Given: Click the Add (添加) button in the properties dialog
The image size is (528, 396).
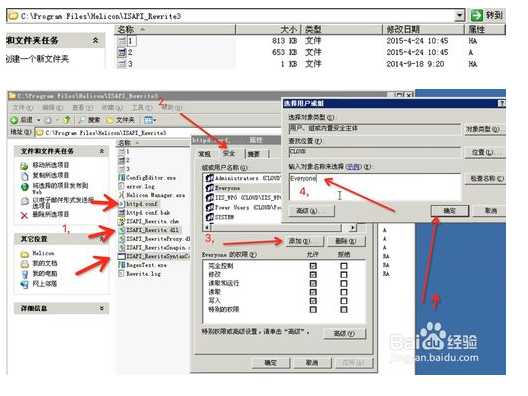Looking at the screenshot, I should coord(304,241).
